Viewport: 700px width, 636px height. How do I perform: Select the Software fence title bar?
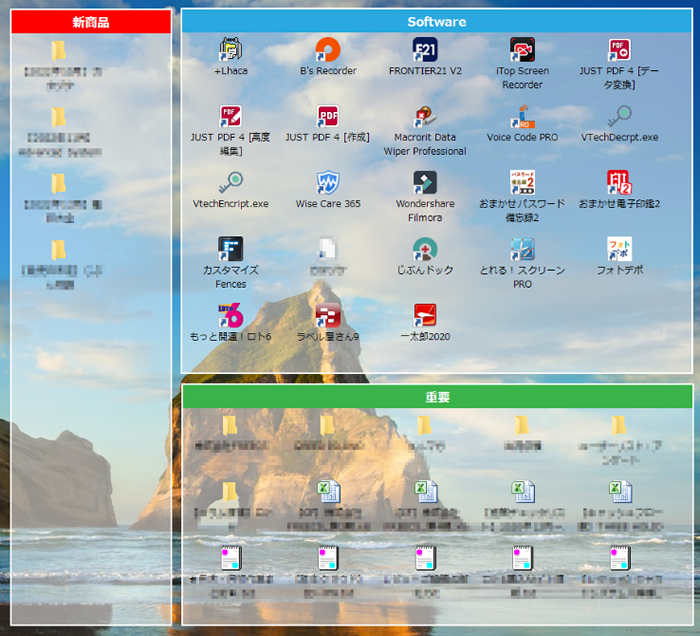point(437,21)
